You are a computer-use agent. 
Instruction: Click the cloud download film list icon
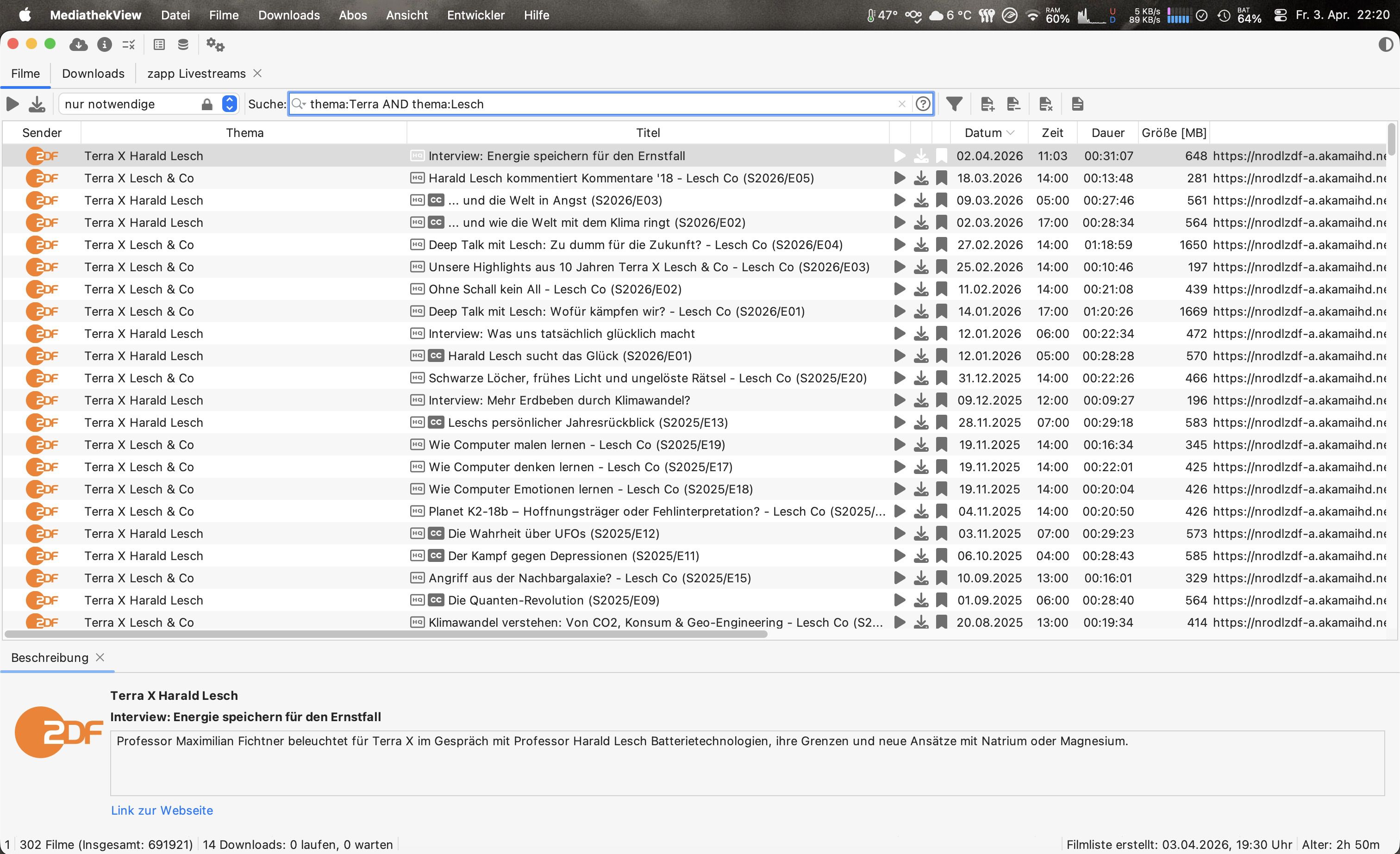click(x=78, y=44)
